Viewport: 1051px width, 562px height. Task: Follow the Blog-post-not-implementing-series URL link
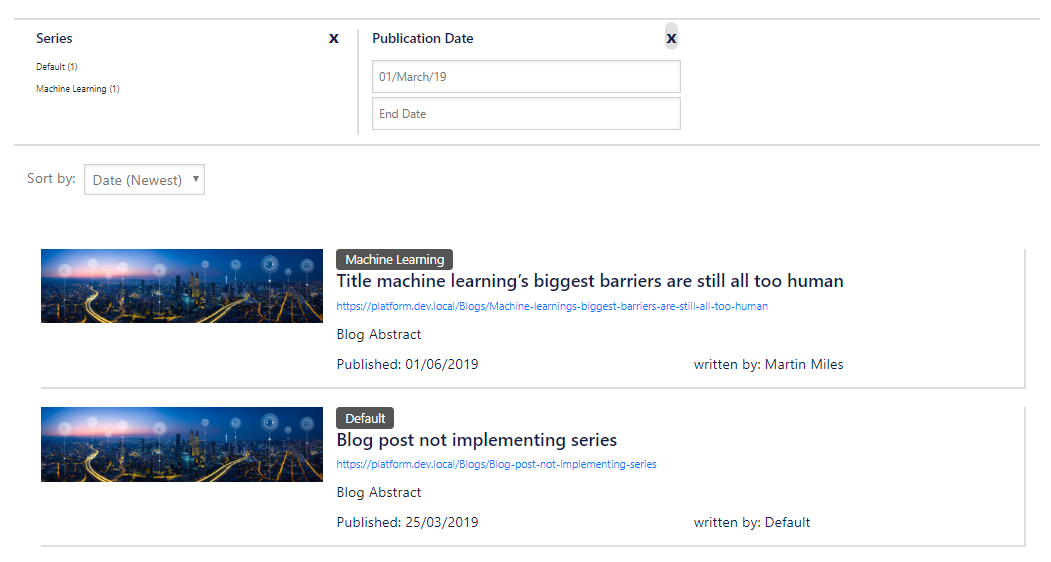click(x=496, y=464)
